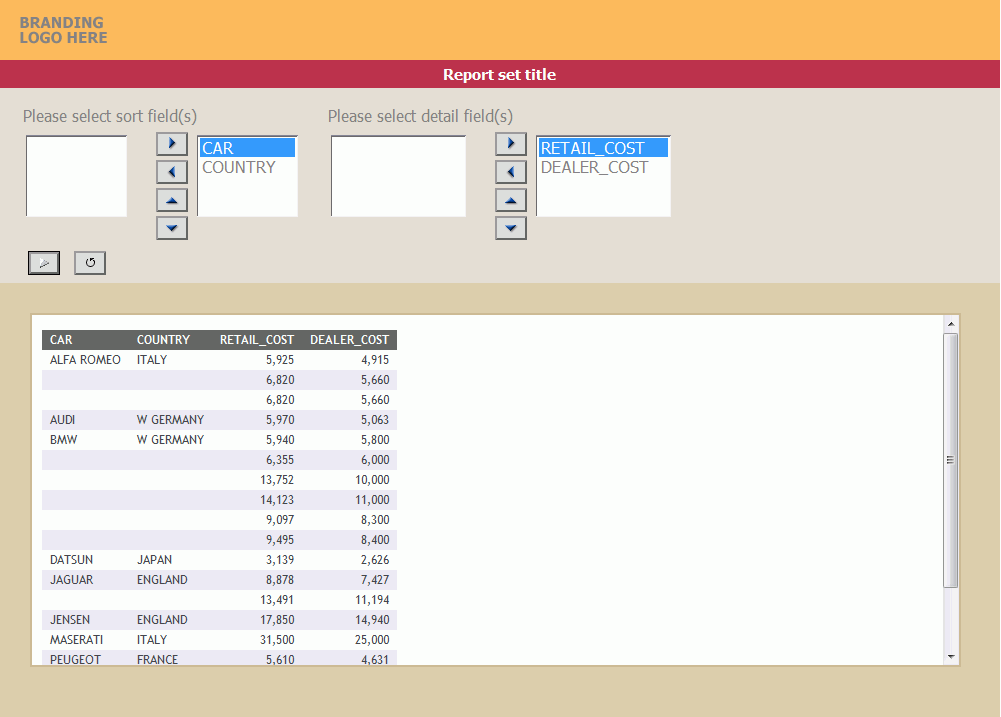Click the detail fields move-right arrow button
The image size is (1001, 717).
click(x=511, y=144)
